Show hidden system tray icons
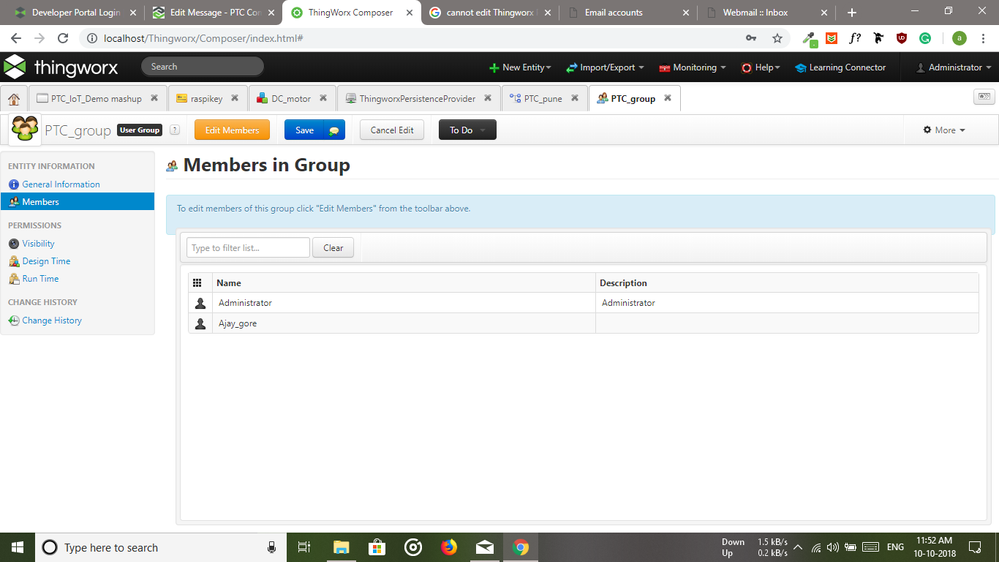The width and height of the screenshot is (999, 562). click(x=798, y=547)
